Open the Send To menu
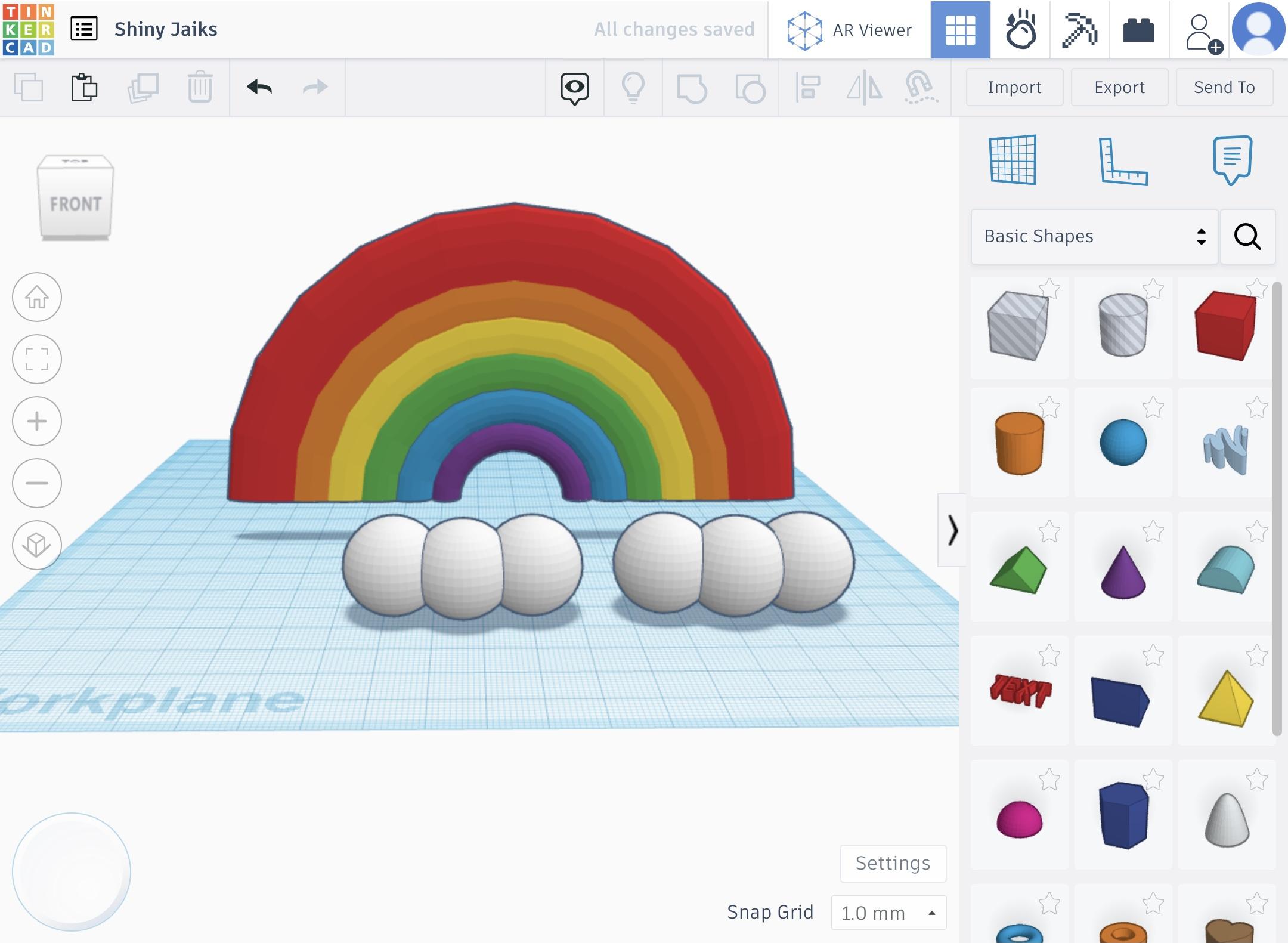 pos(1224,88)
